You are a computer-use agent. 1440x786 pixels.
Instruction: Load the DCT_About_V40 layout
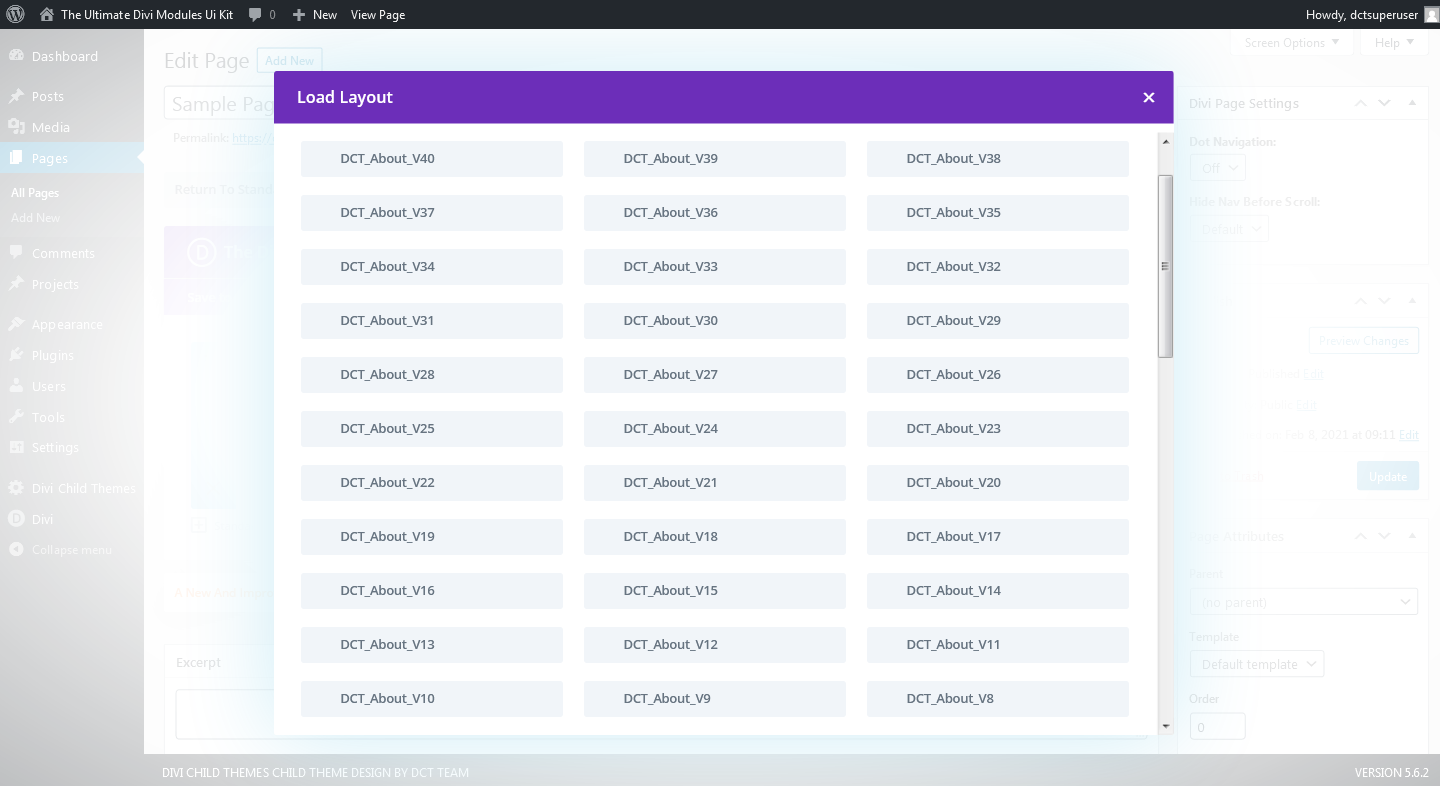click(431, 159)
